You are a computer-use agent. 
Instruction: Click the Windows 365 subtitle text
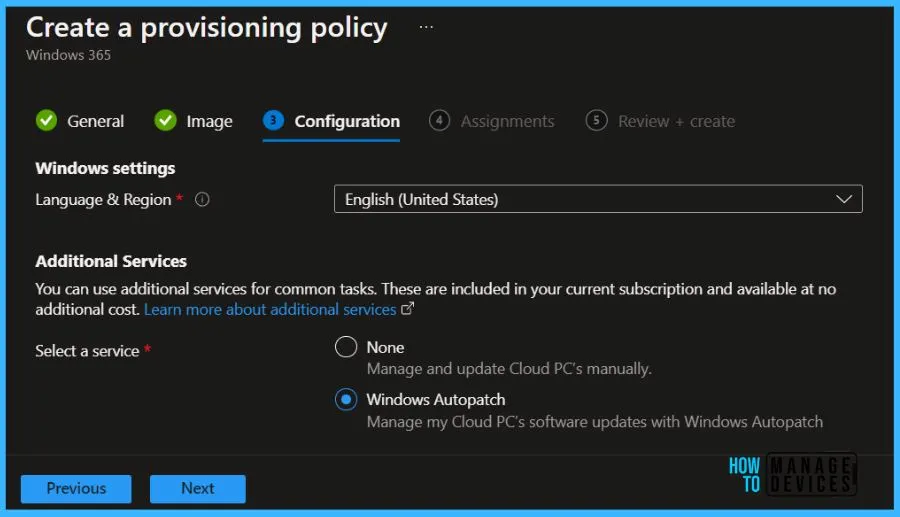pyautogui.click(x=68, y=55)
